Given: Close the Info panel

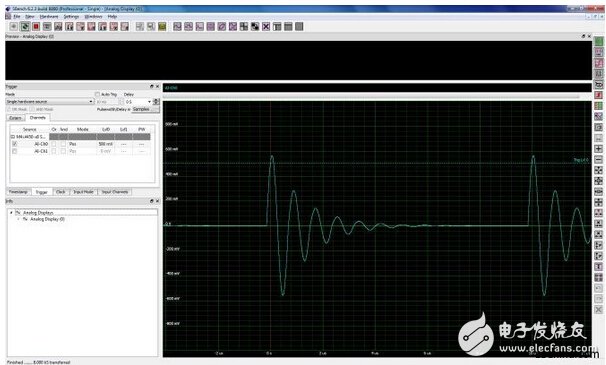Looking at the screenshot, I should [x=157, y=201].
